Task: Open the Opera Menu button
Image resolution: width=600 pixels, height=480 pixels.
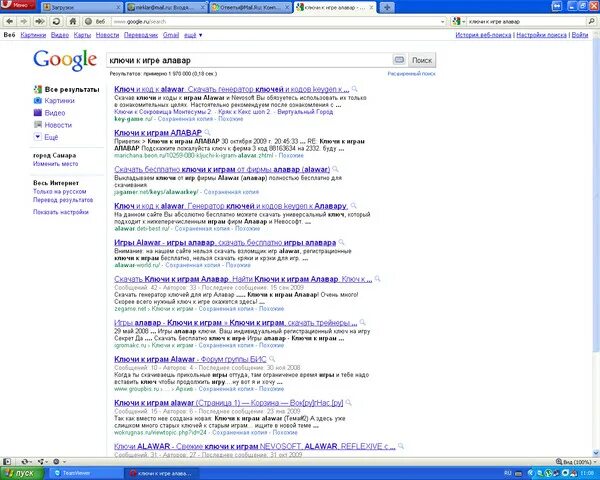Action: point(18,5)
